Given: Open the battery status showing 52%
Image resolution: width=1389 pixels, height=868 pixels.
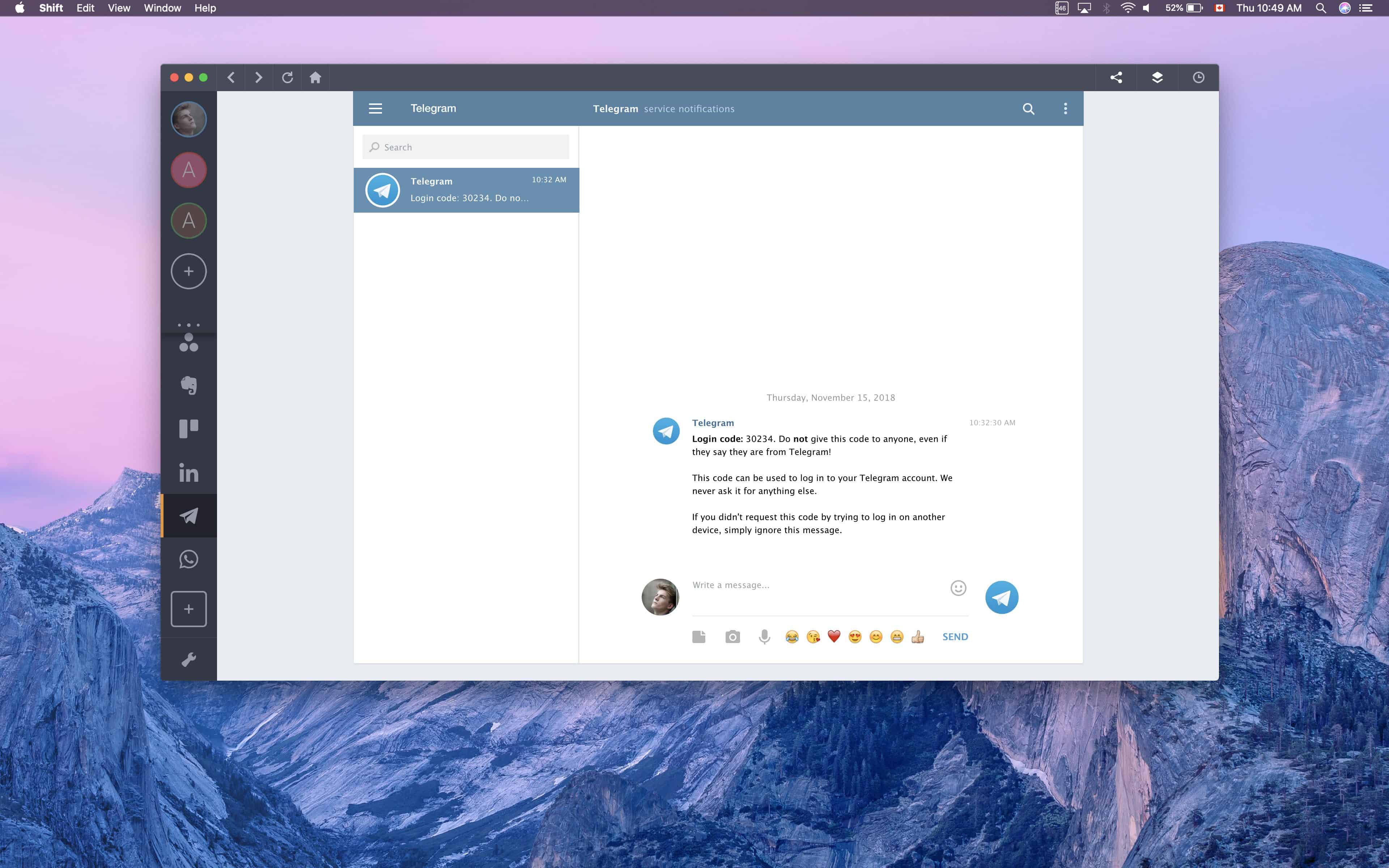Looking at the screenshot, I should pyautogui.click(x=1184, y=8).
